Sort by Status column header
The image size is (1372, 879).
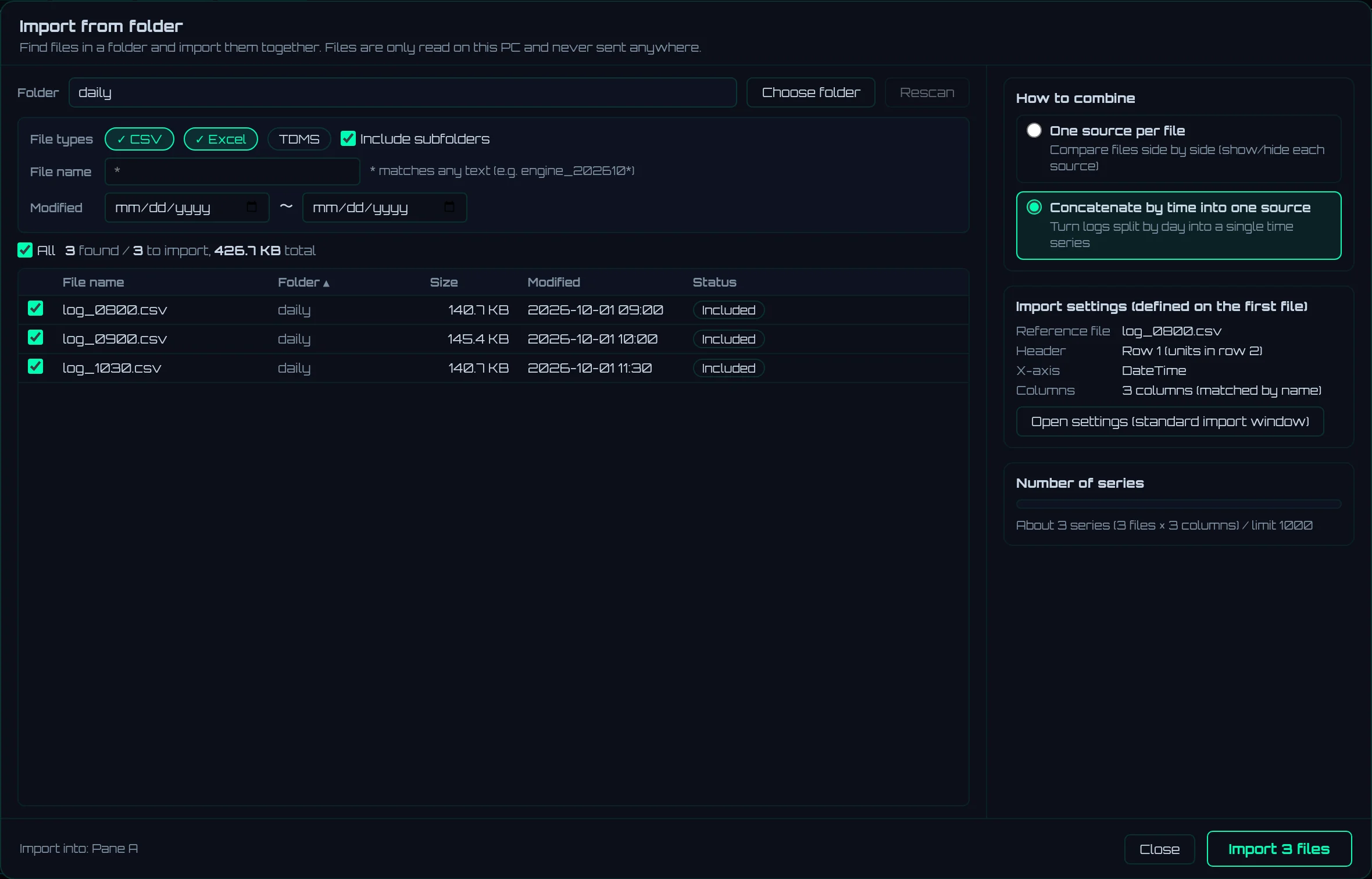coord(714,283)
